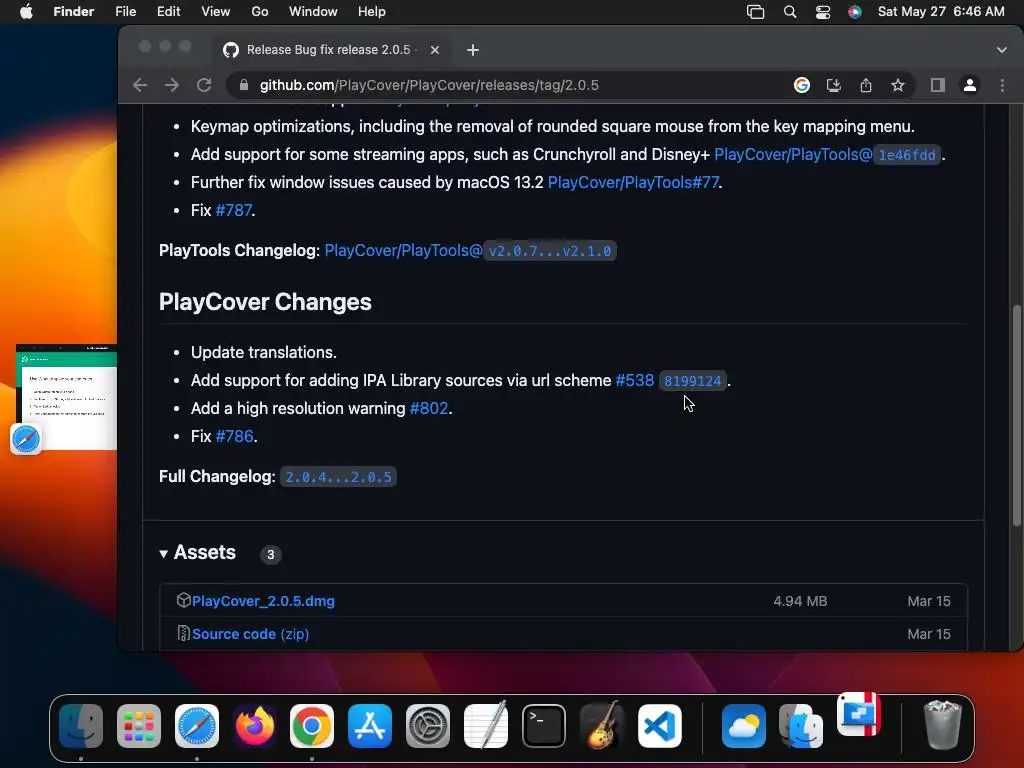This screenshot has width=1024, height=768.
Task: Open the PlayTools v2.0.7...v2.1.0 changelog link
Action: [x=470, y=251]
